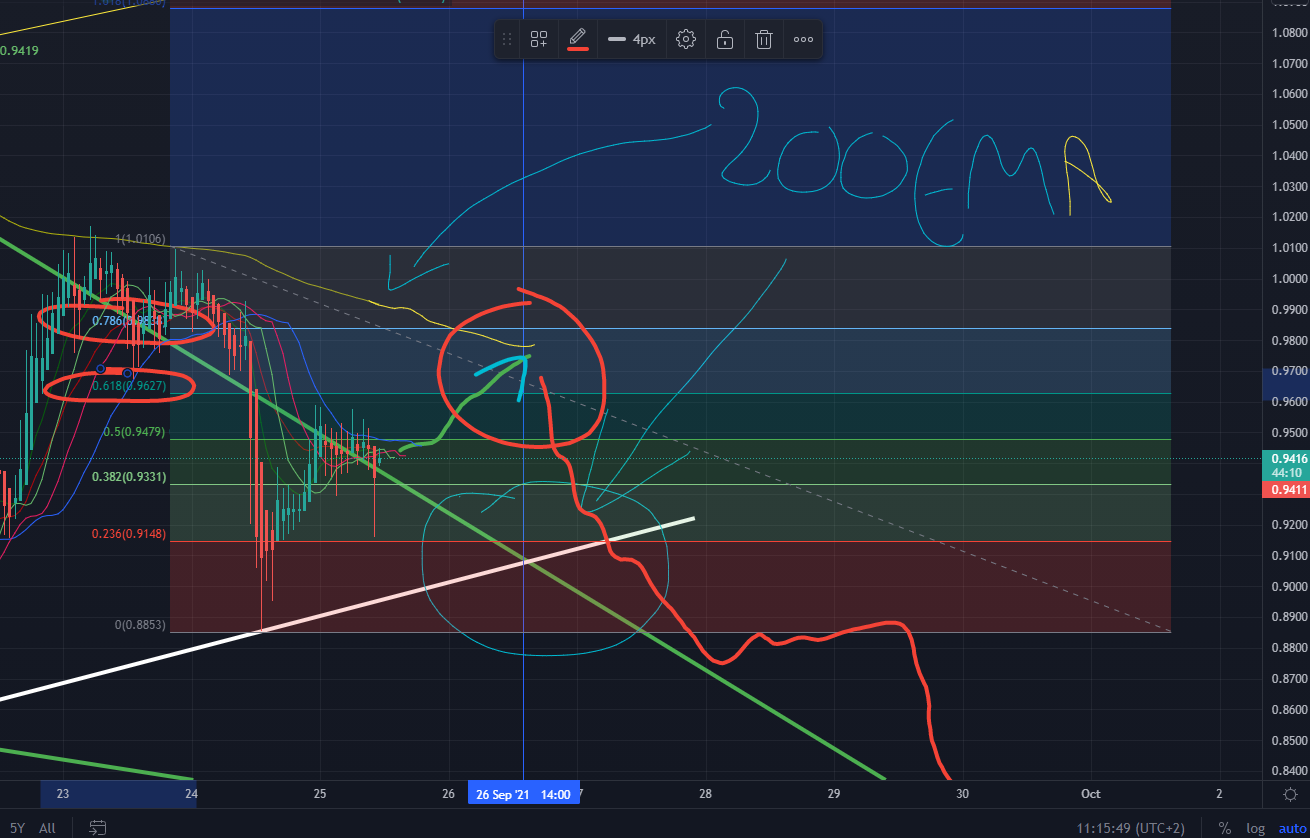
Task: Click the red price label 0.9411
Action: tap(1287, 489)
